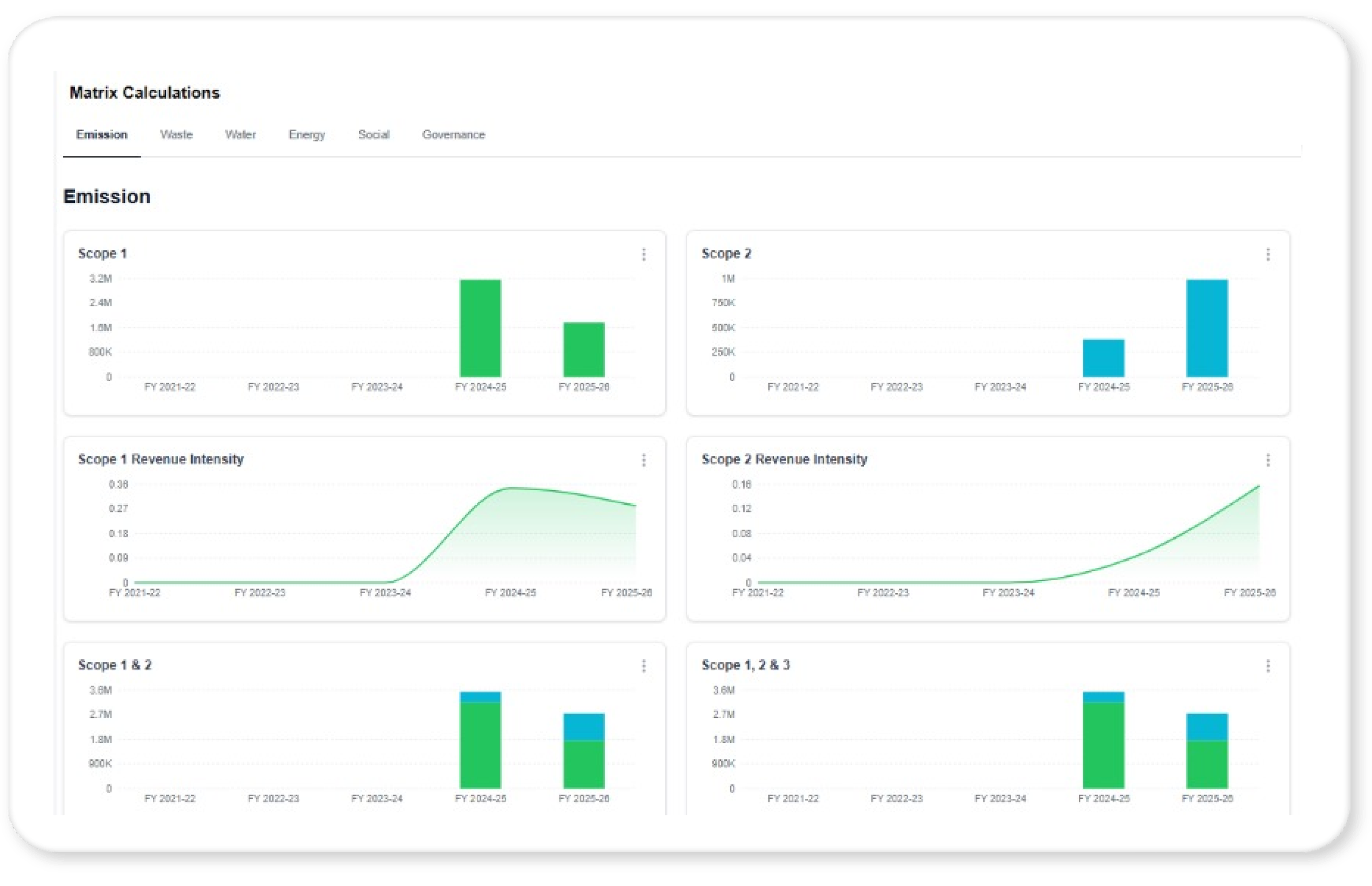This screenshot has height=886, width=1372.
Task: Open options for Scope 2 Revenue Intensity chart
Action: (1268, 460)
